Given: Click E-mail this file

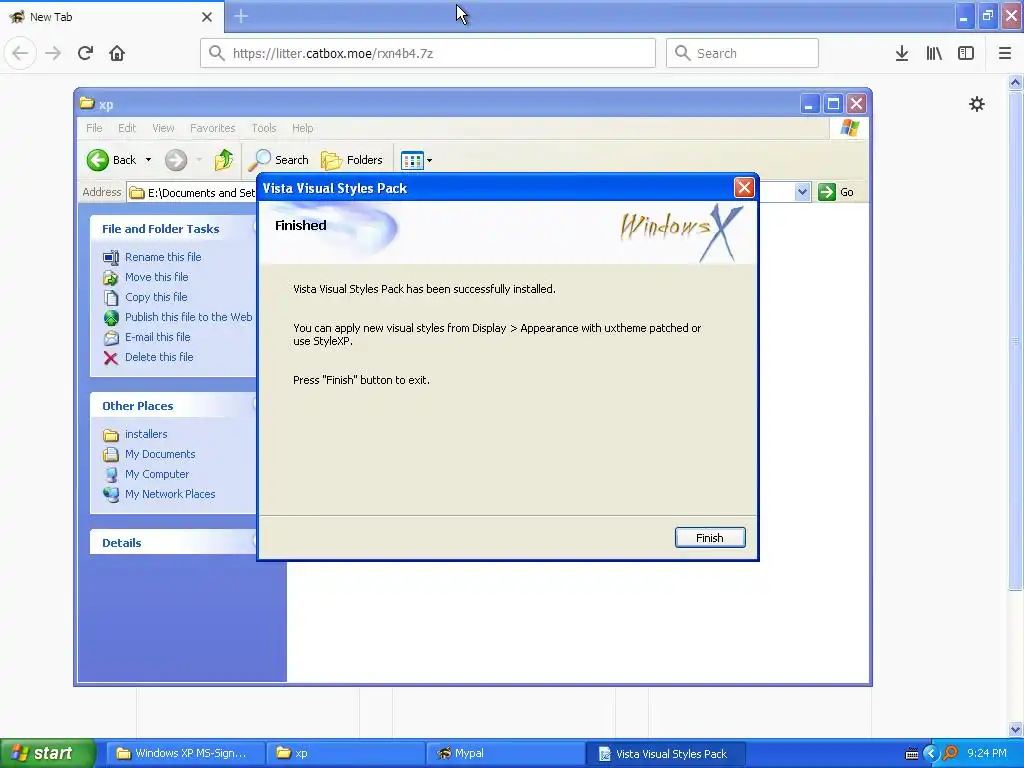Looking at the screenshot, I should coord(157,337).
